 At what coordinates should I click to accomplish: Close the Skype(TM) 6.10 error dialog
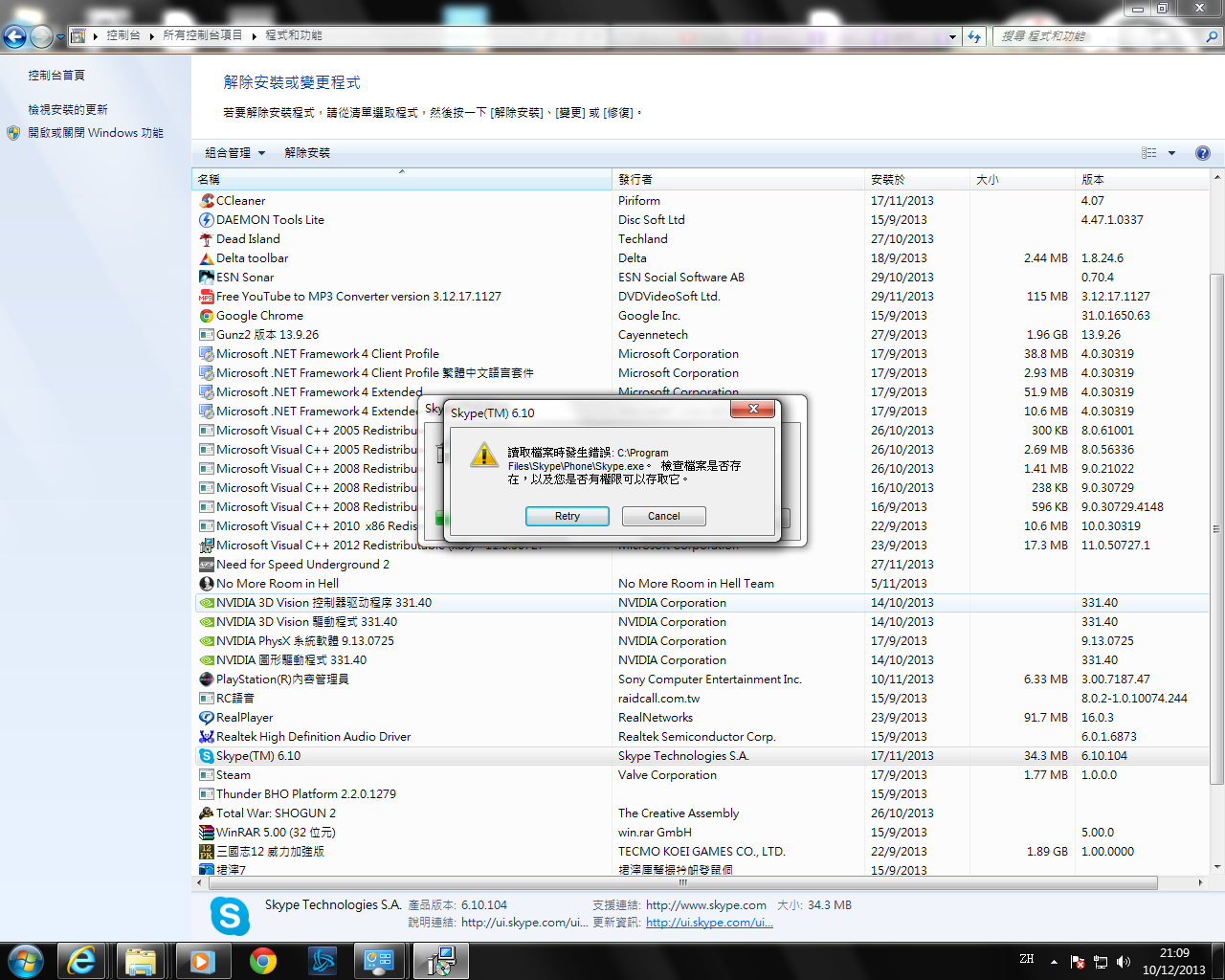[x=753, y=409]
